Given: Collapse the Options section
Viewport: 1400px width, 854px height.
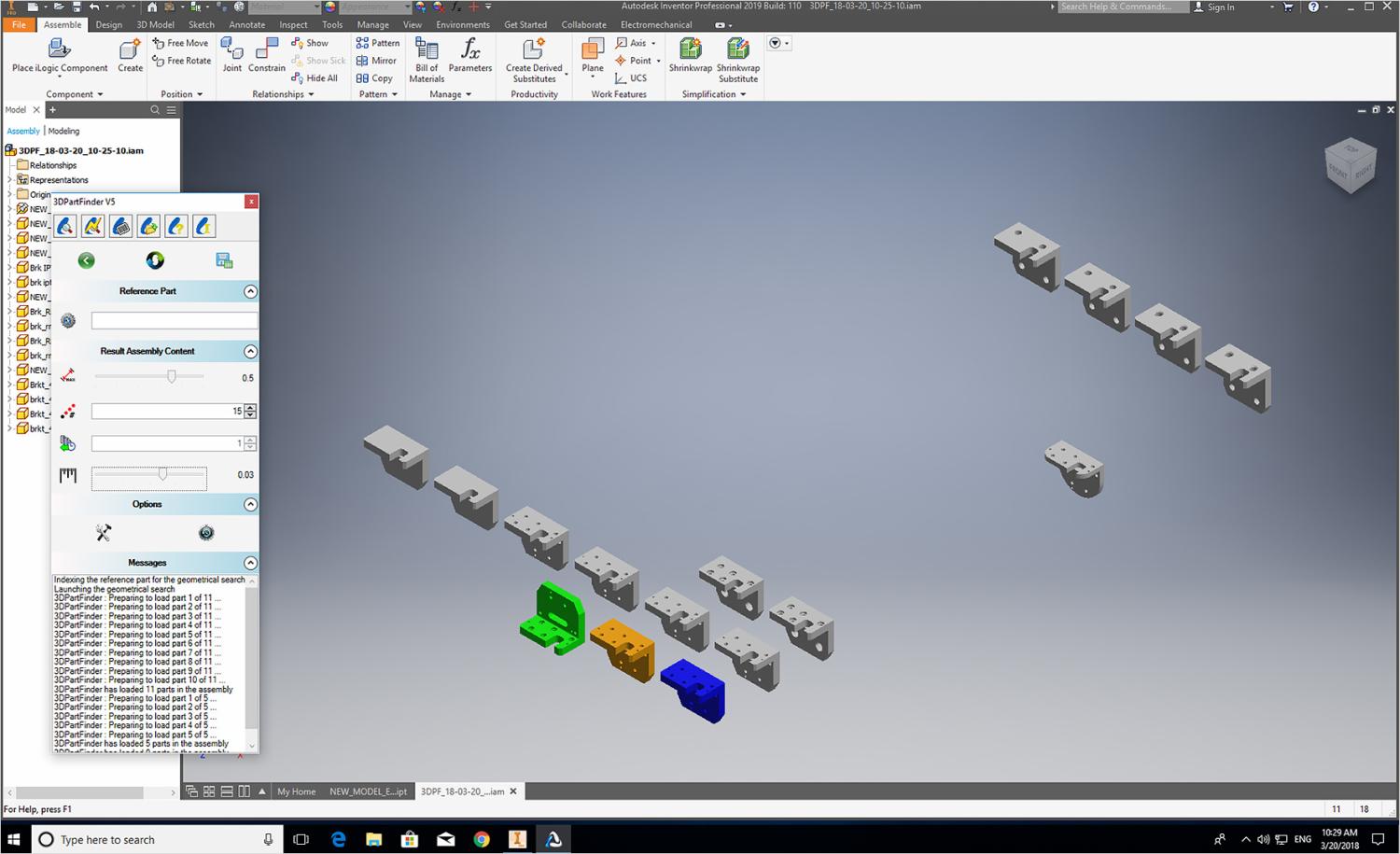Looking at the screenshot, I should coord(250,504).
